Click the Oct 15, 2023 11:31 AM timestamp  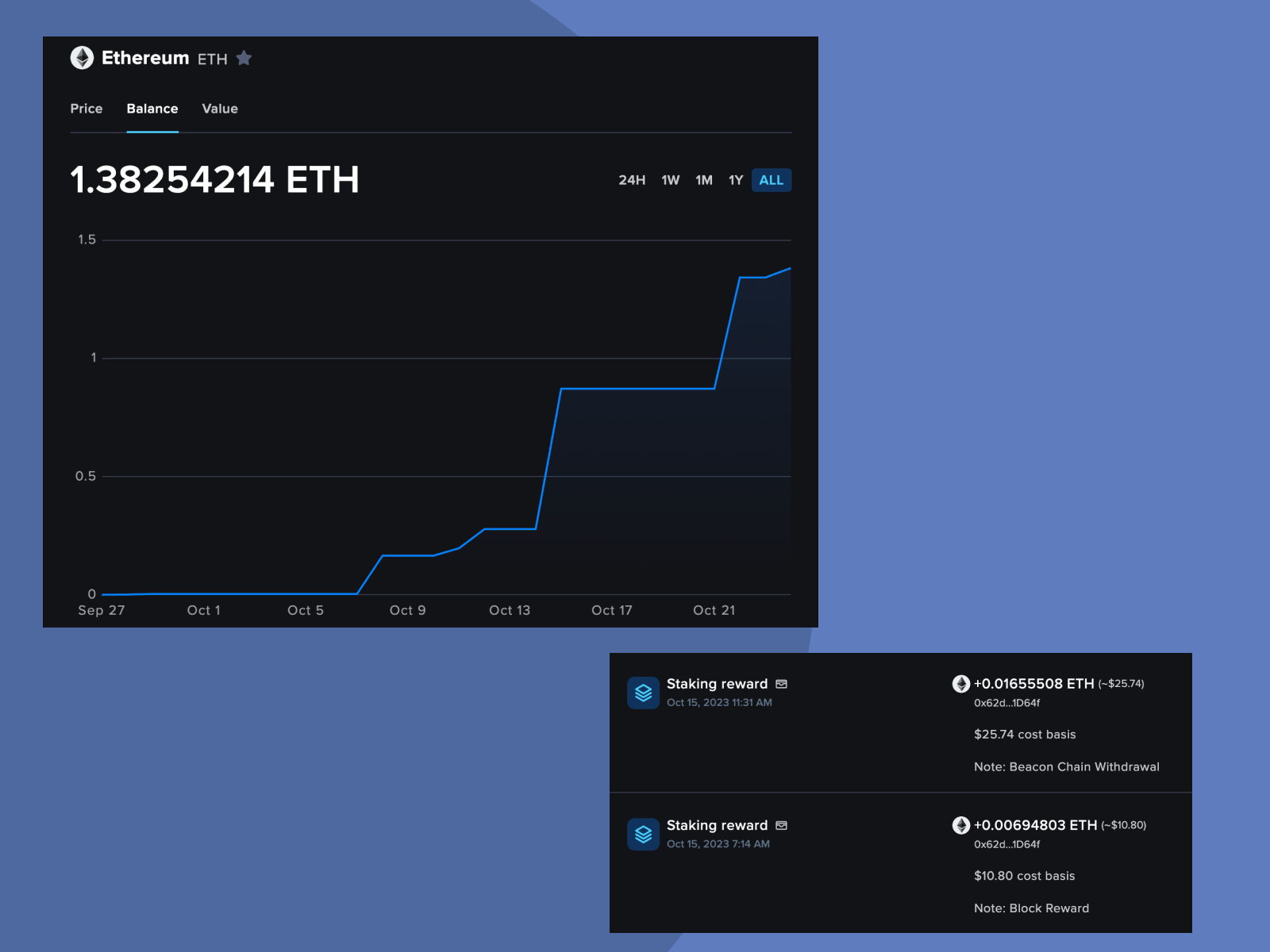[719, 703]
